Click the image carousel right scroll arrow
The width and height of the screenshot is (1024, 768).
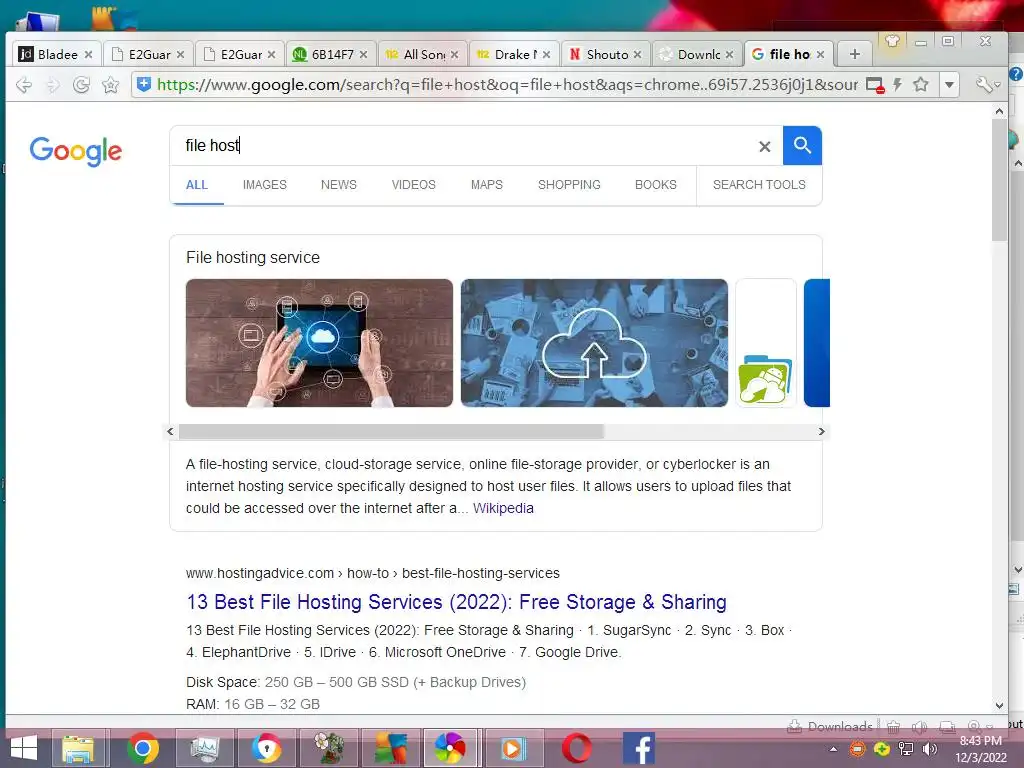(x=822, y=431)
